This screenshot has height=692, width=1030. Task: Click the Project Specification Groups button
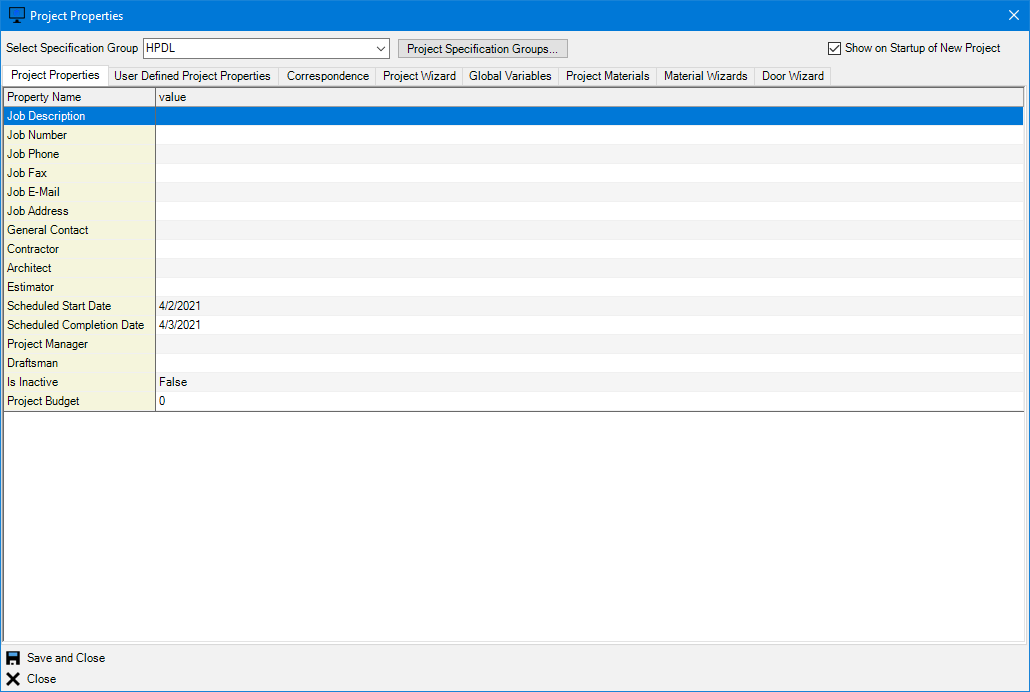482,48
